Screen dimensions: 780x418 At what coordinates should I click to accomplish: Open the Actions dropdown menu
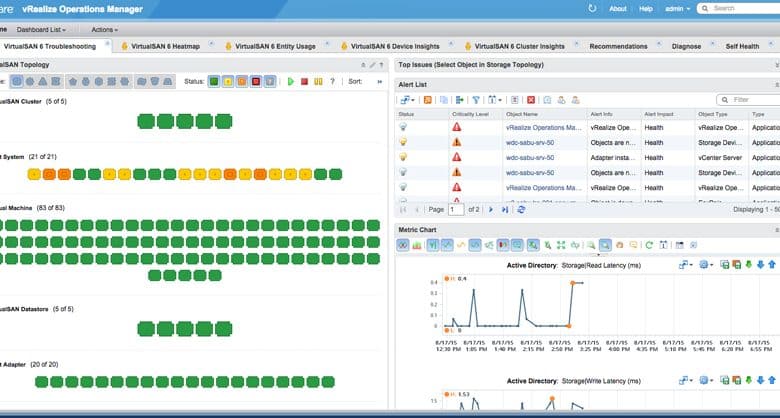coord(104,30)
